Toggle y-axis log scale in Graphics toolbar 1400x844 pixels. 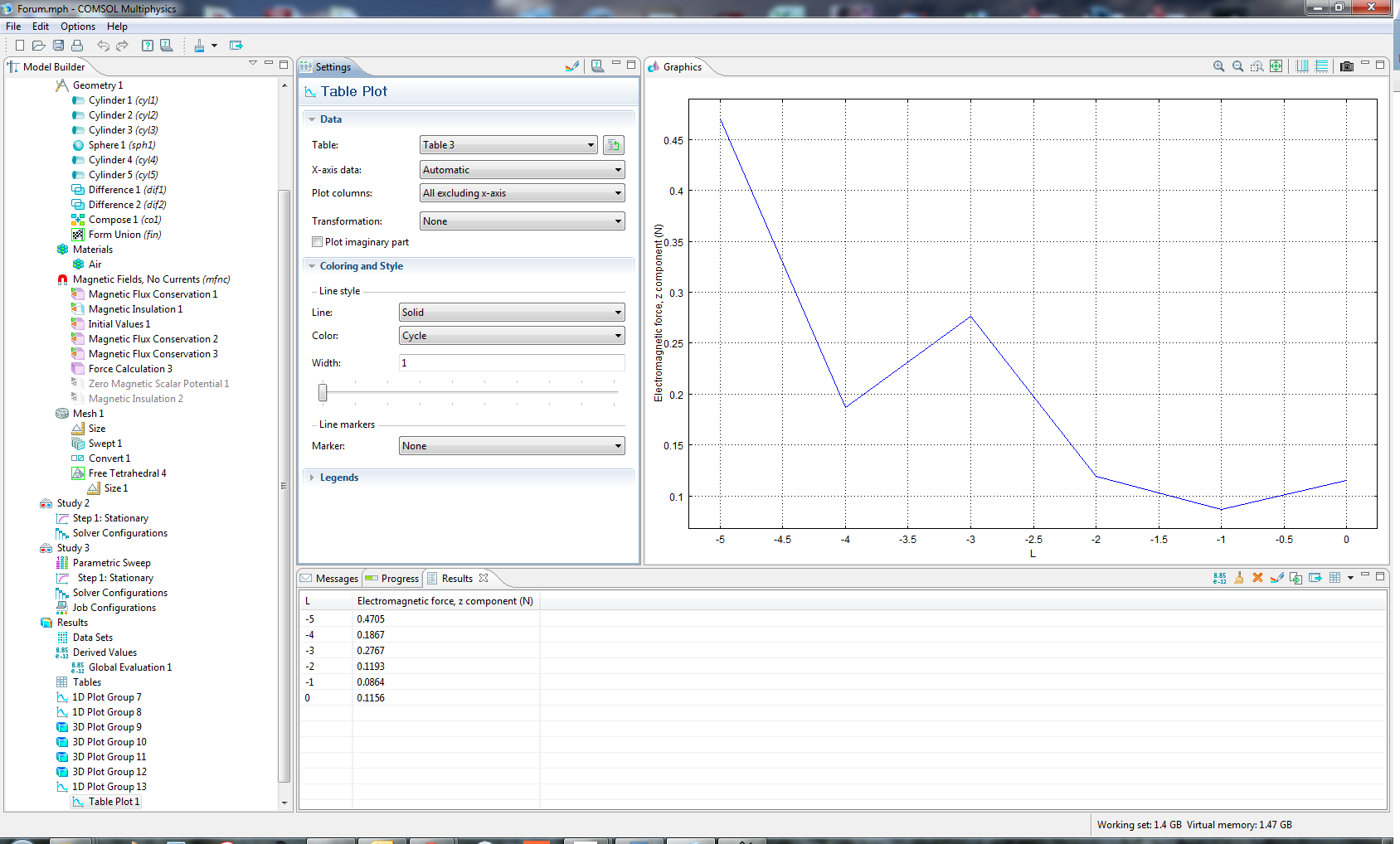coord(1322,66)
